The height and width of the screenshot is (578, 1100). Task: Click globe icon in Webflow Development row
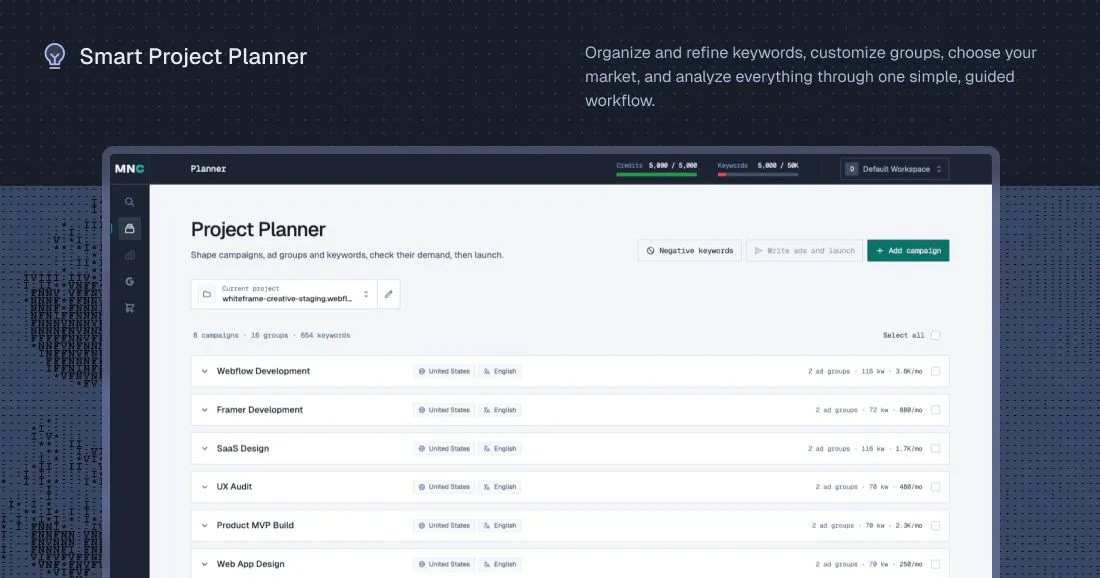[422, 371]
